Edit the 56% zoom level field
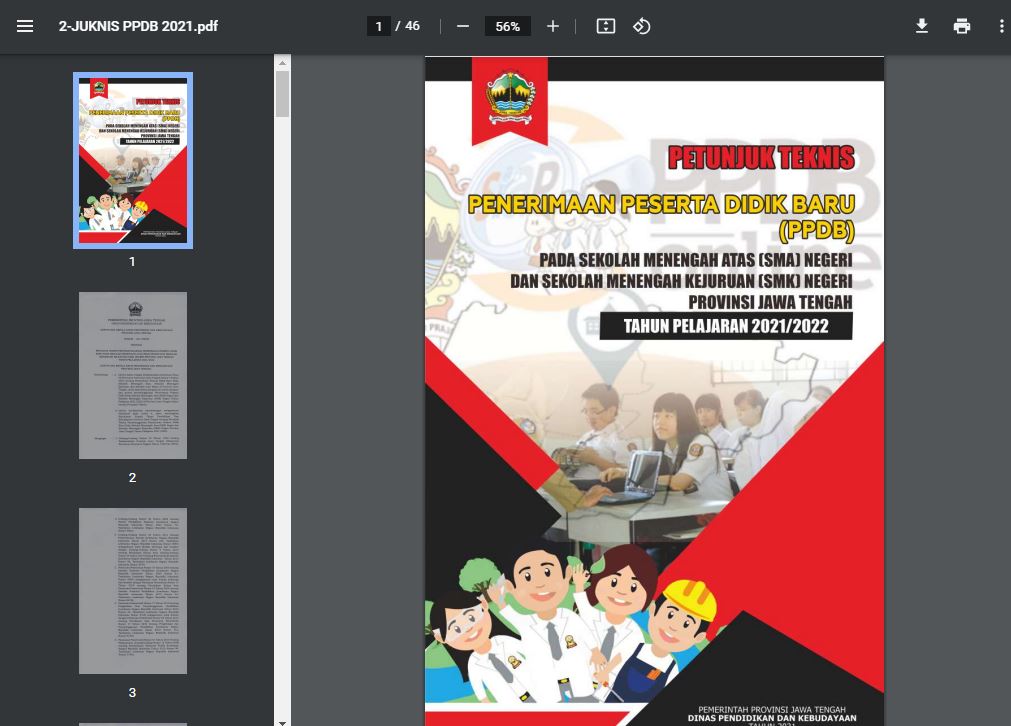This screenshot has height=726, width=1011. tap(507, 26)
